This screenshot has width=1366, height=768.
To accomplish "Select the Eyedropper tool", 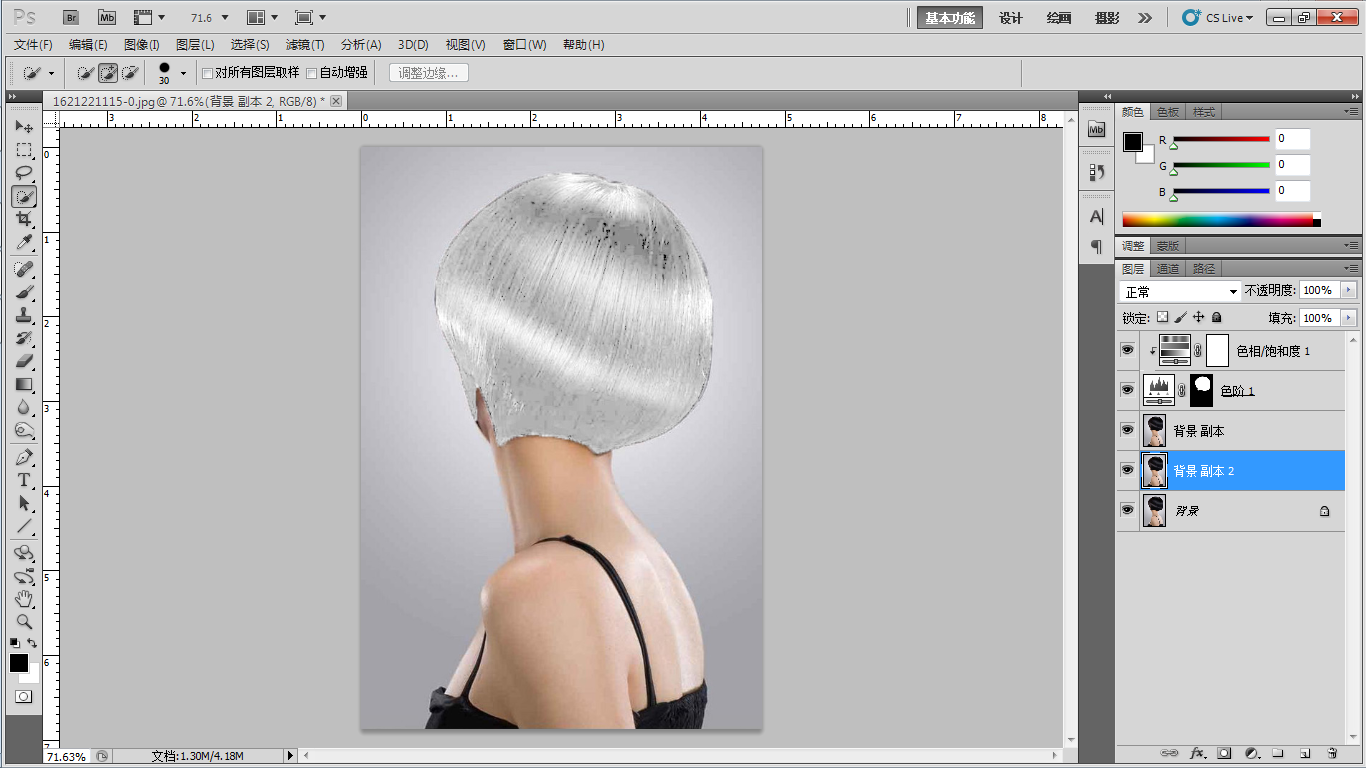I will (x=24, y=242).
